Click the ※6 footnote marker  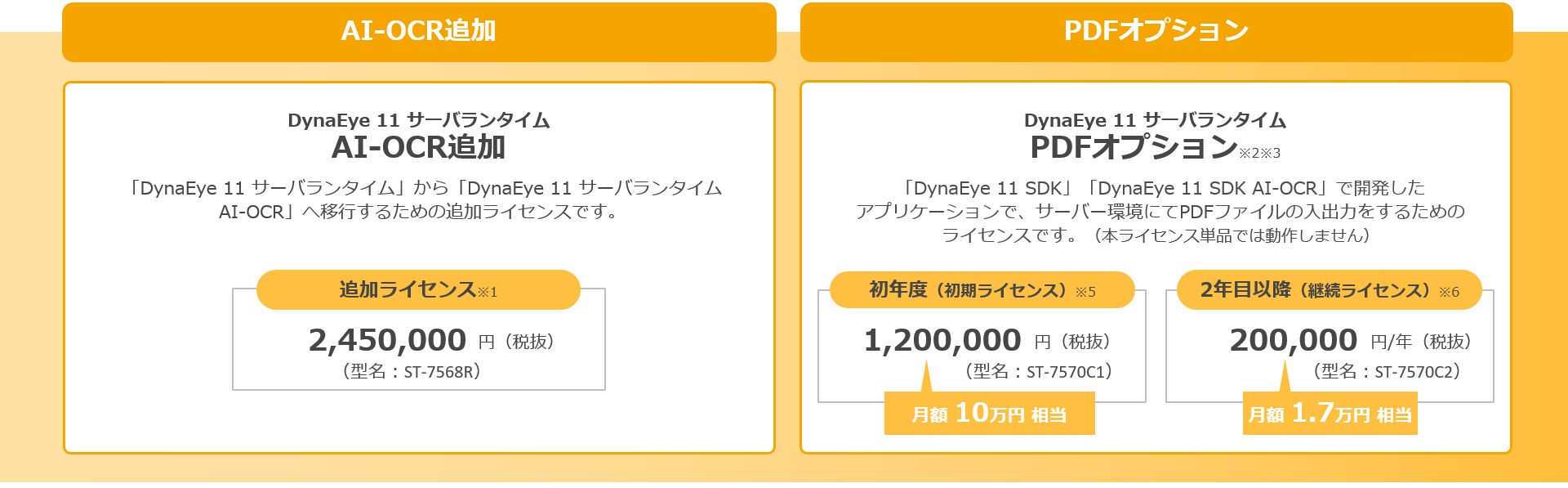click(1449, 292)
